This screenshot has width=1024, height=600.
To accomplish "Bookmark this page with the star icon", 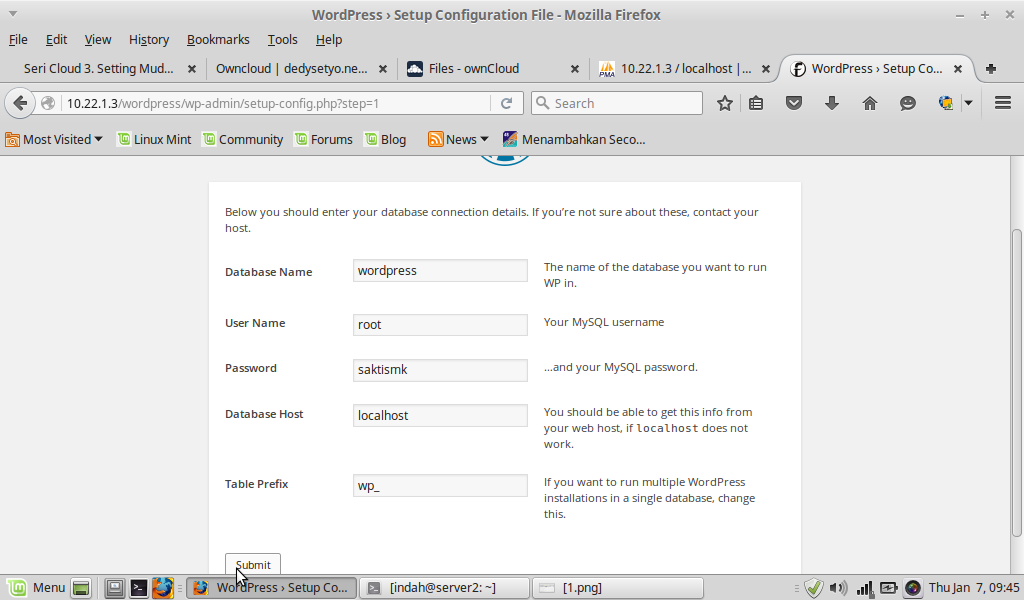I will point(724,103).
